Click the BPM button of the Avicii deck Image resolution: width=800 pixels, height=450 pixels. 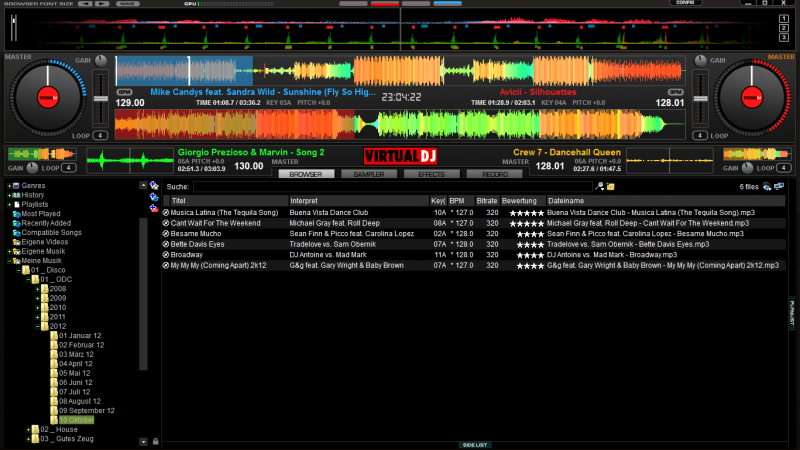click(x=676, y=92)
